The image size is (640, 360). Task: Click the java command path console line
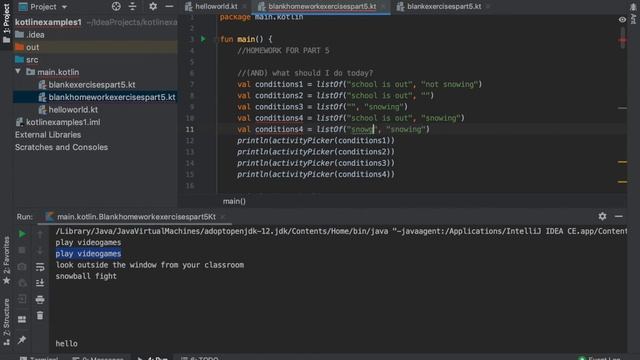pyautogui.click(x=341, y=231)
